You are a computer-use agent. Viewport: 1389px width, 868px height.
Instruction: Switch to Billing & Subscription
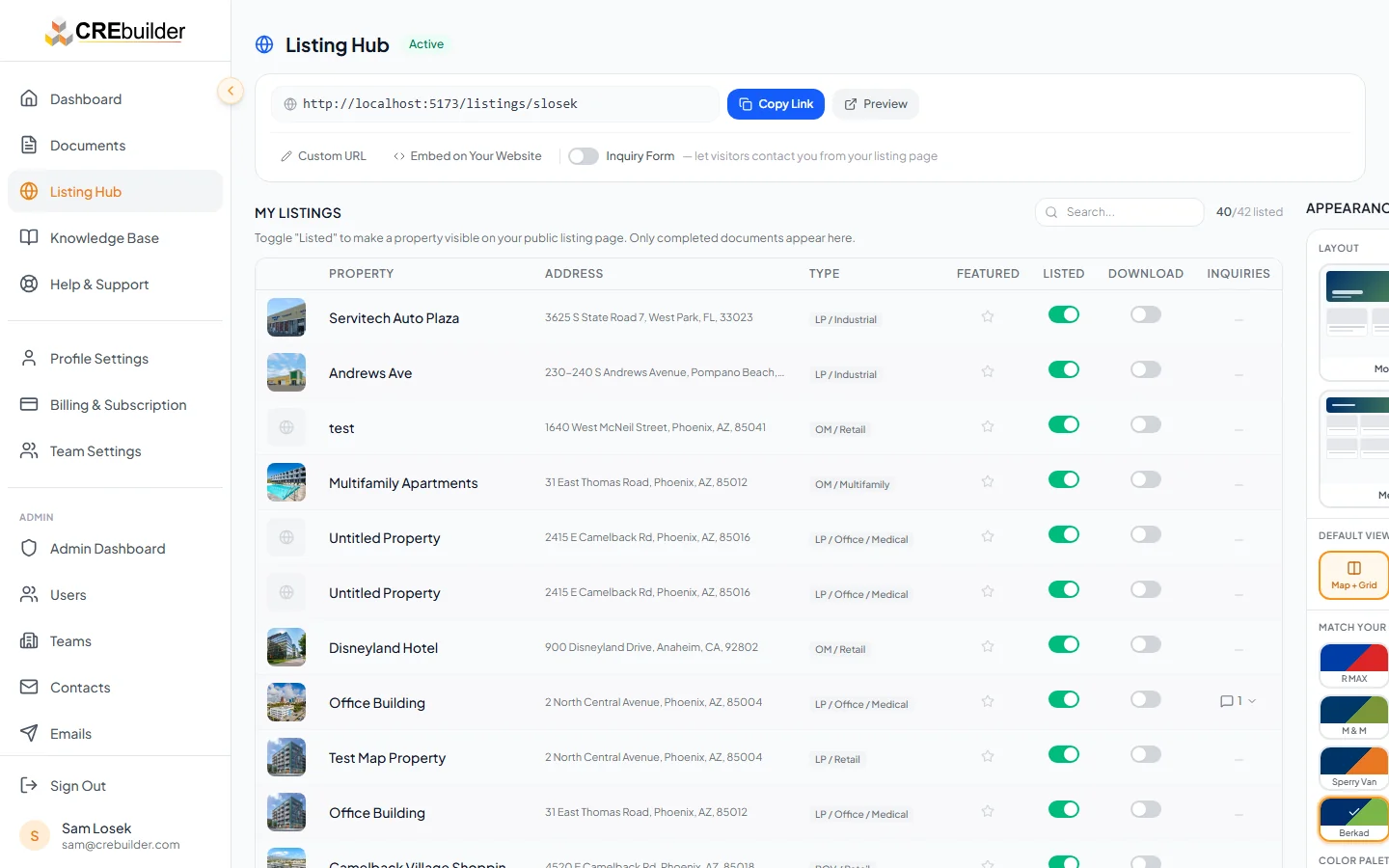[x=118, y=404]
